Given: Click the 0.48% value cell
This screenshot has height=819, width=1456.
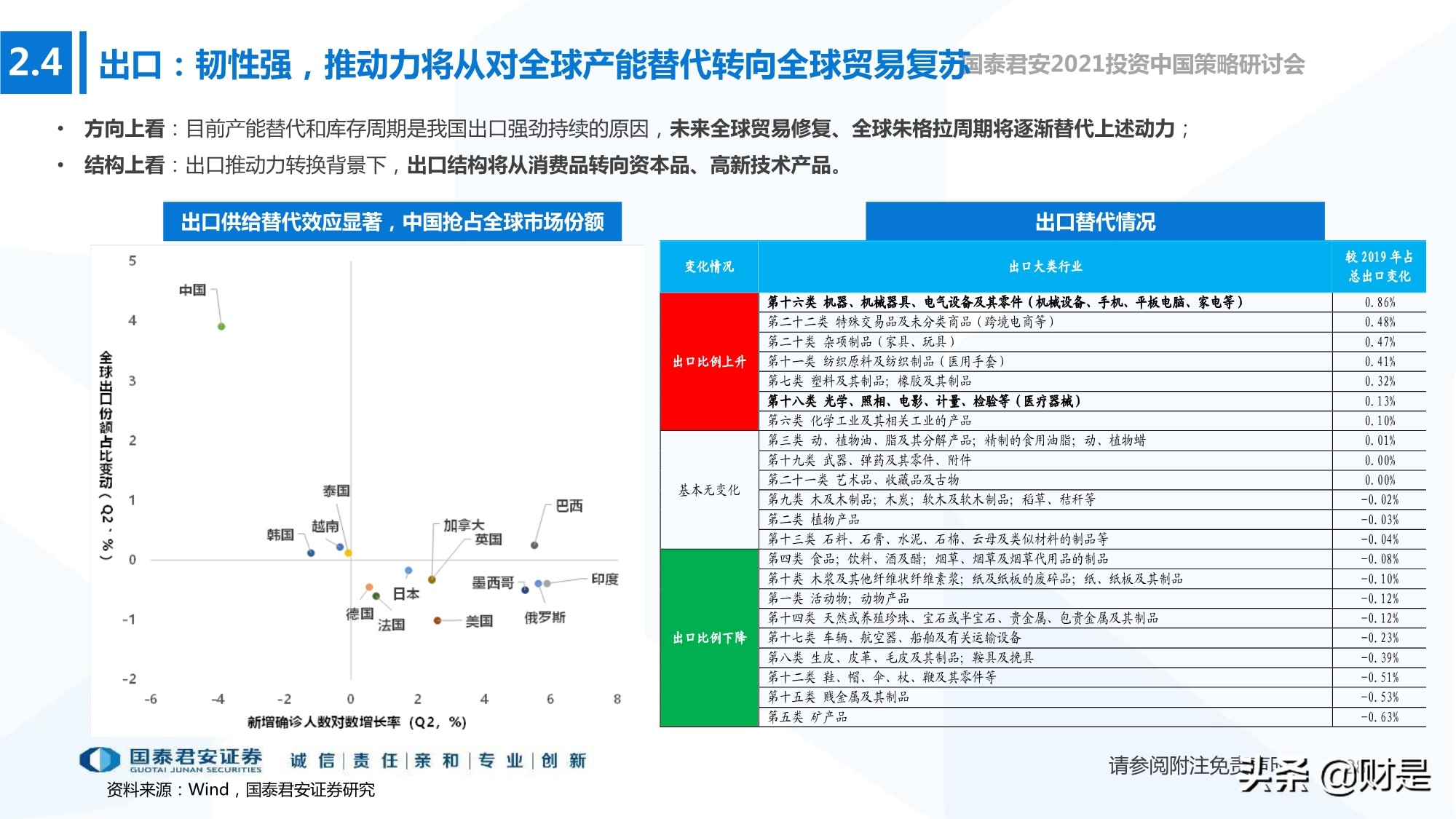Looking at the screenshot, I should [1380, 322].
